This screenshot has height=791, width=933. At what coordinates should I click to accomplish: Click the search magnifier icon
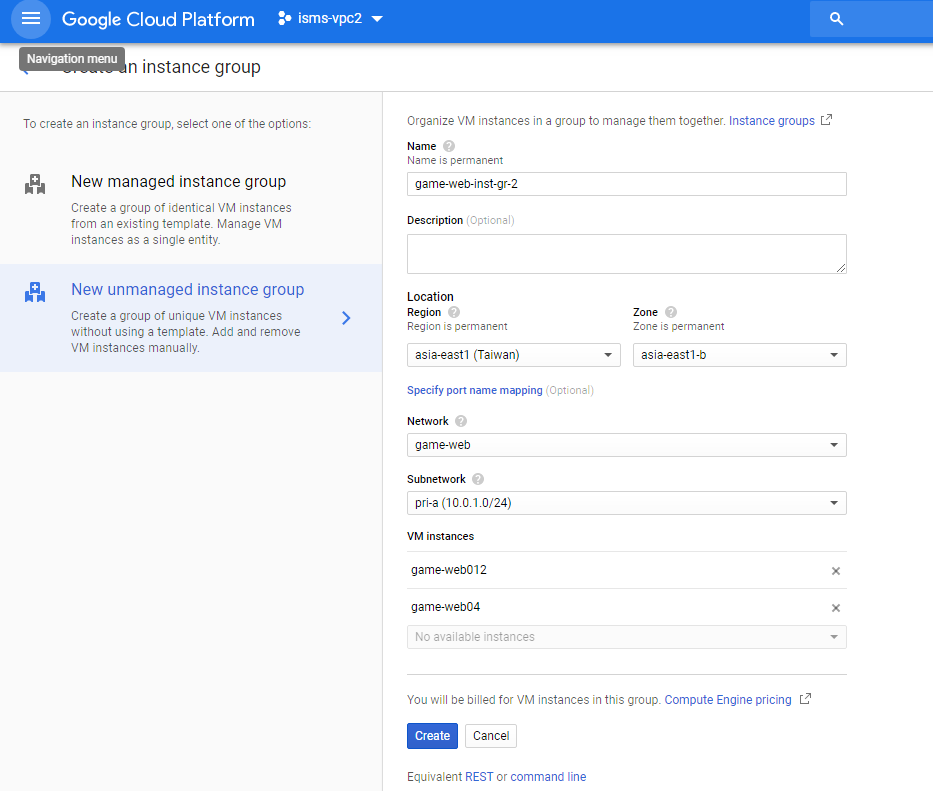click(837, 19)
